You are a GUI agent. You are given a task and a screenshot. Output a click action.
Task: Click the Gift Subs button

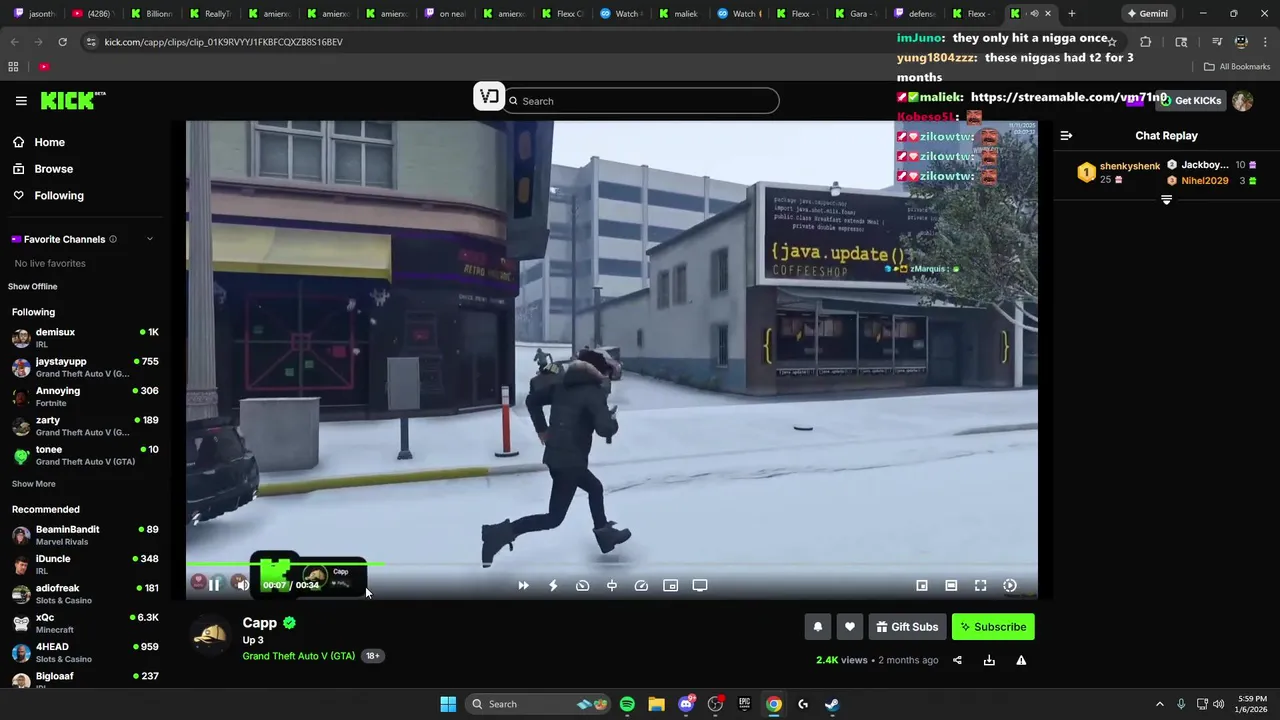[x=907, y=627]
